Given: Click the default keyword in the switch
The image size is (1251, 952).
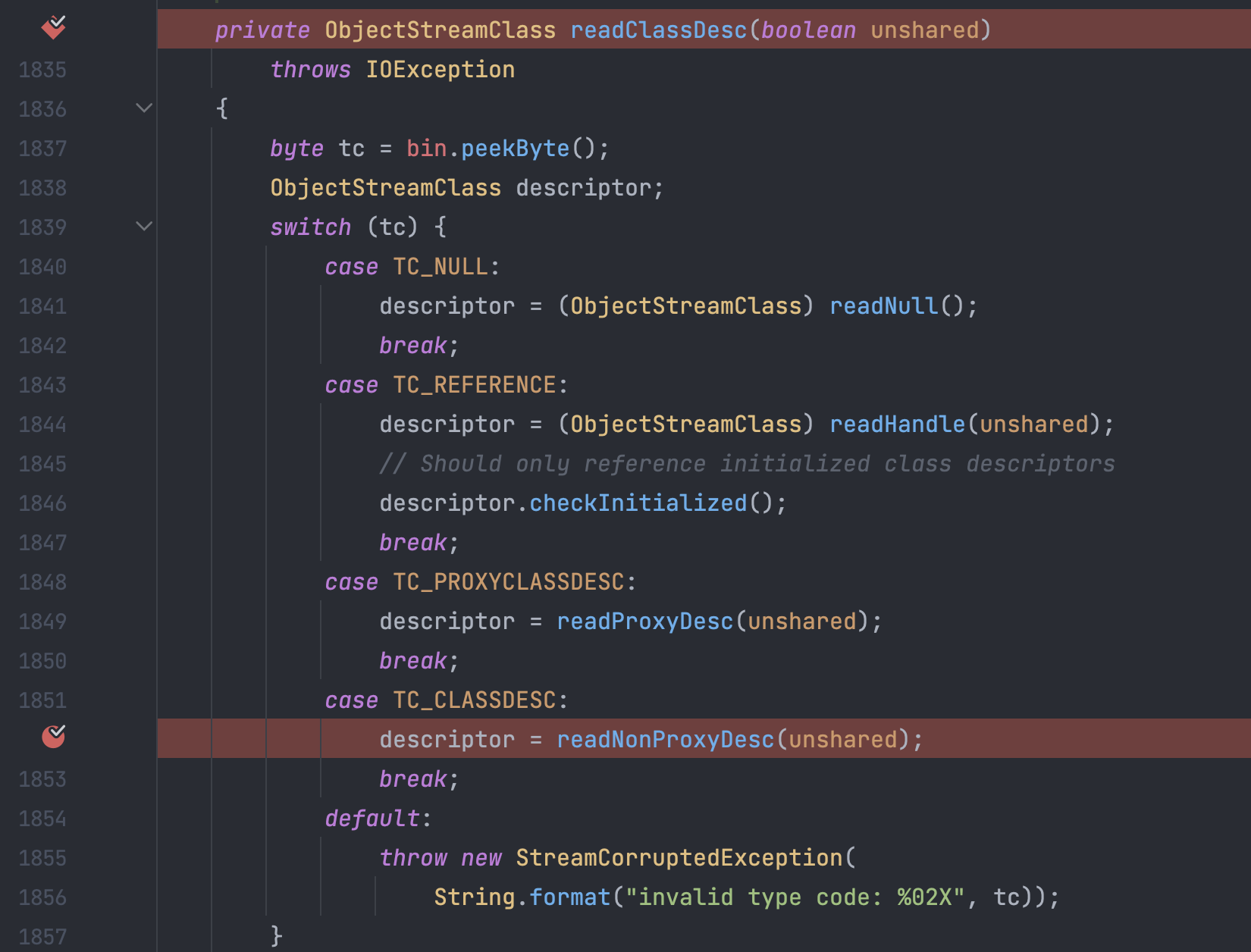Looking at the screenshot, I should [x=372, y=819].
